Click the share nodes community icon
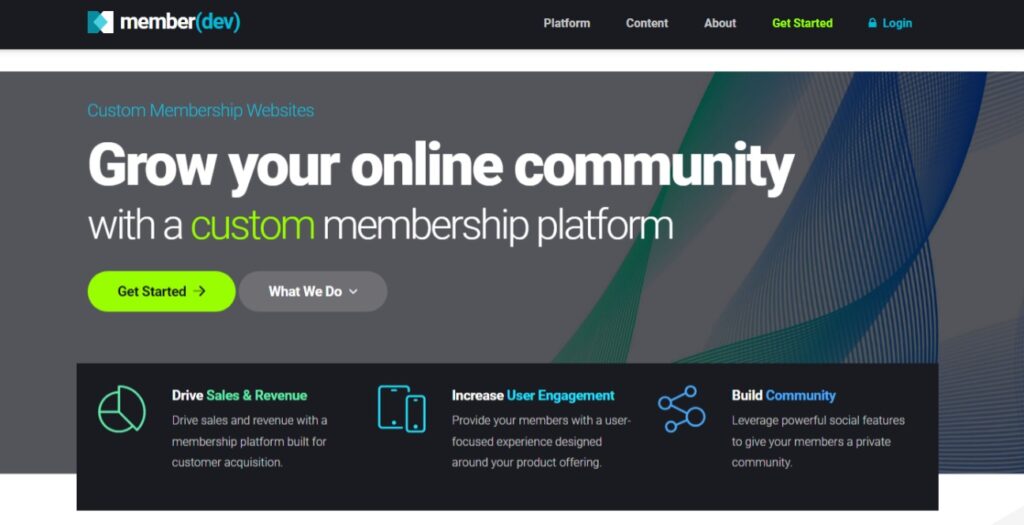Image resolution: width=1024 pixels, height=525 pixels. click(681, 409)
